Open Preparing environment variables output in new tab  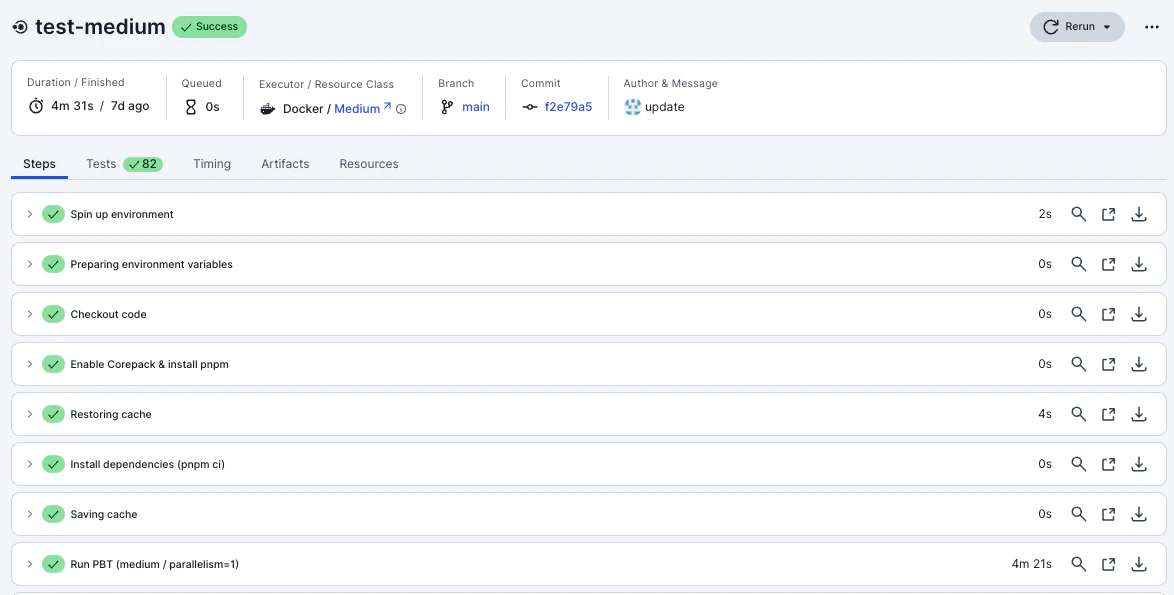[x=1109, y=264]
